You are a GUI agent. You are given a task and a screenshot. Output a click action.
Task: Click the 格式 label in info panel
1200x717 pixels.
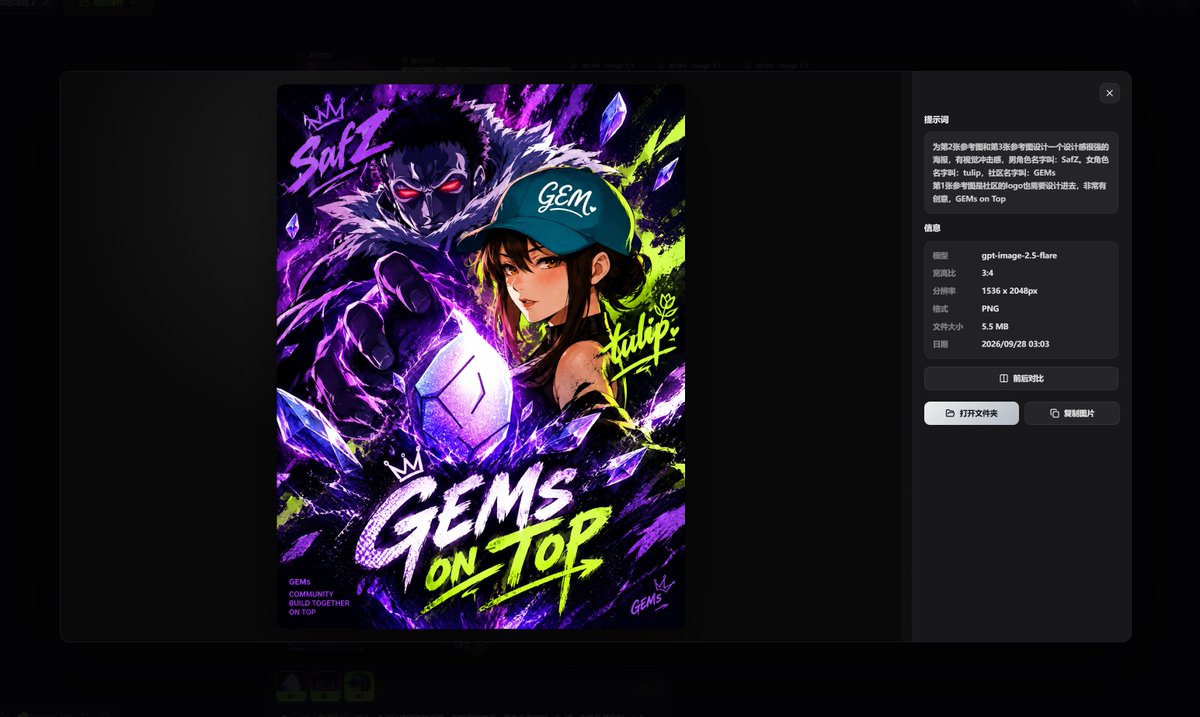[x=939, y=309]
